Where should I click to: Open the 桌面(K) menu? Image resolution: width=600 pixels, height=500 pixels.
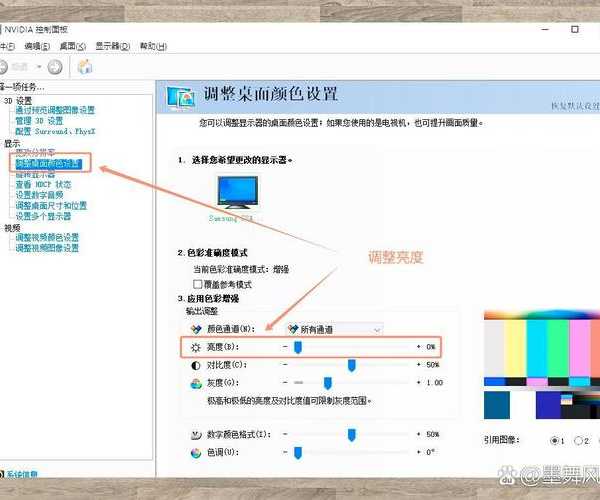73,46
